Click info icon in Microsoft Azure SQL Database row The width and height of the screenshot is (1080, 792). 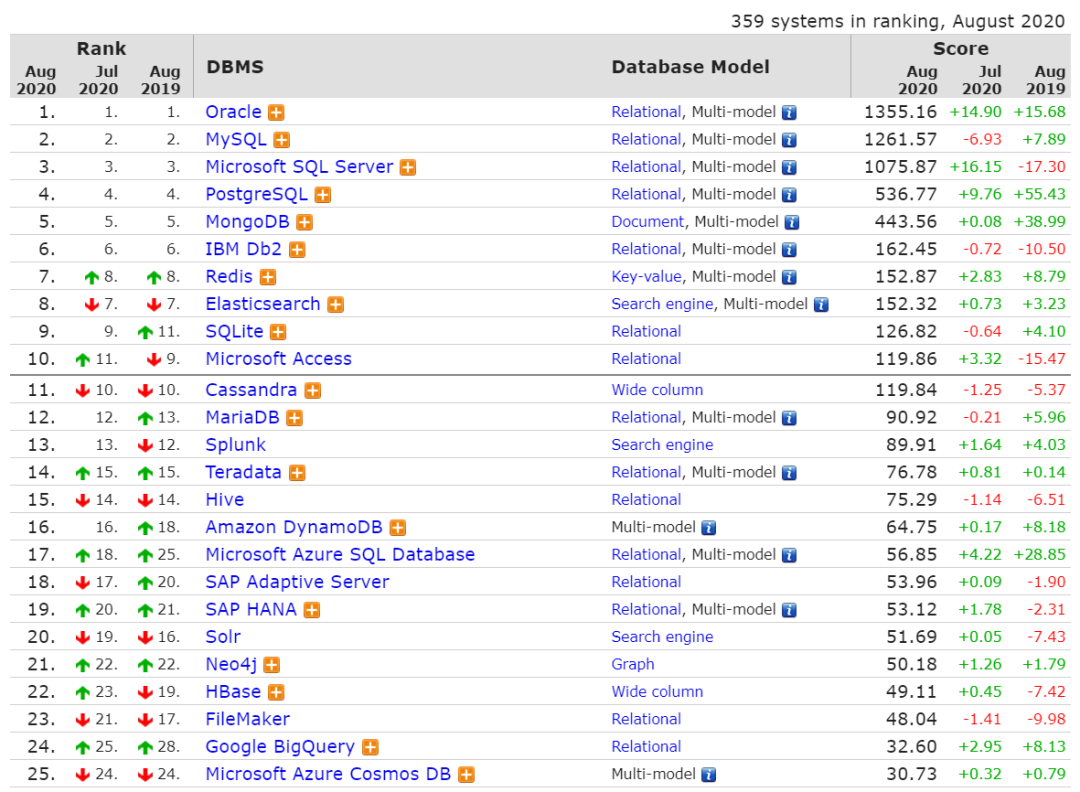click(x=789, y=555)
